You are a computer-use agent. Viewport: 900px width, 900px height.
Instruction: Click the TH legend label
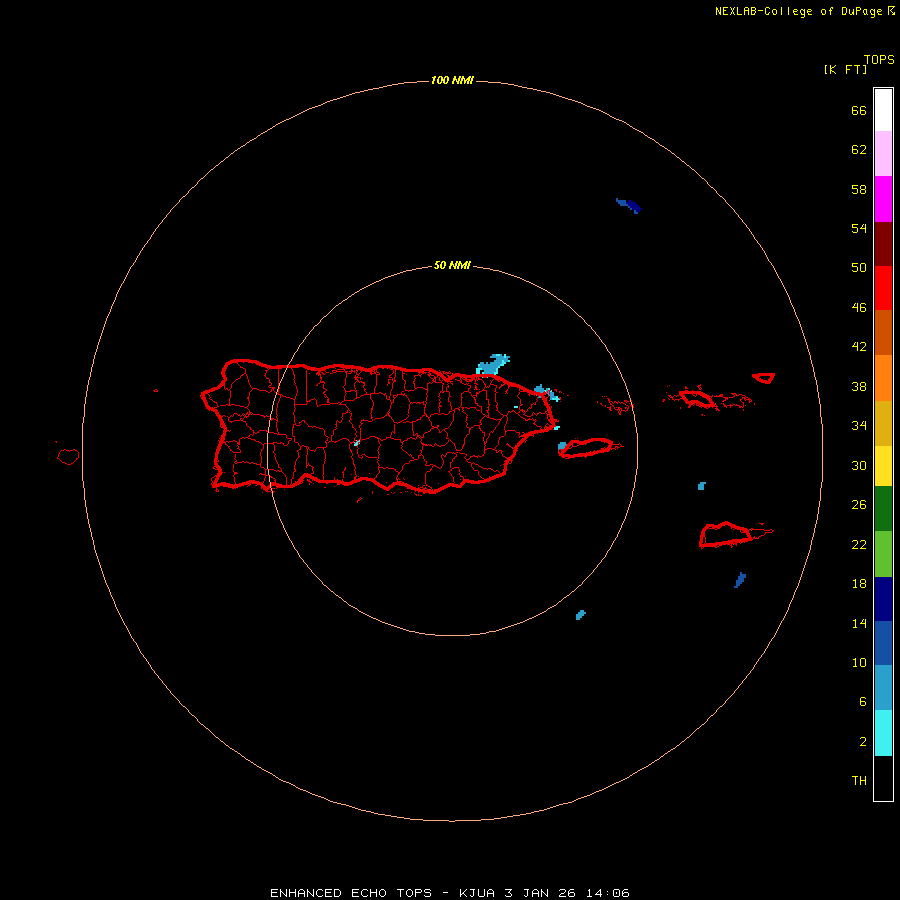(859, 781)
